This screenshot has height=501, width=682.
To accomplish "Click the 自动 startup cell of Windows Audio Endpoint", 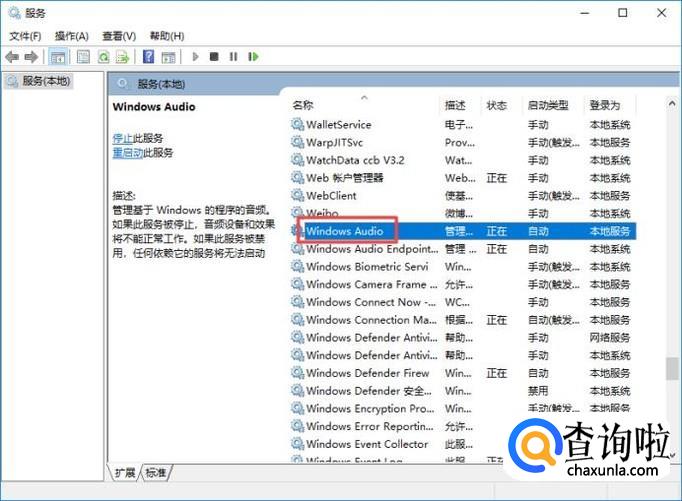I will 538,249.
